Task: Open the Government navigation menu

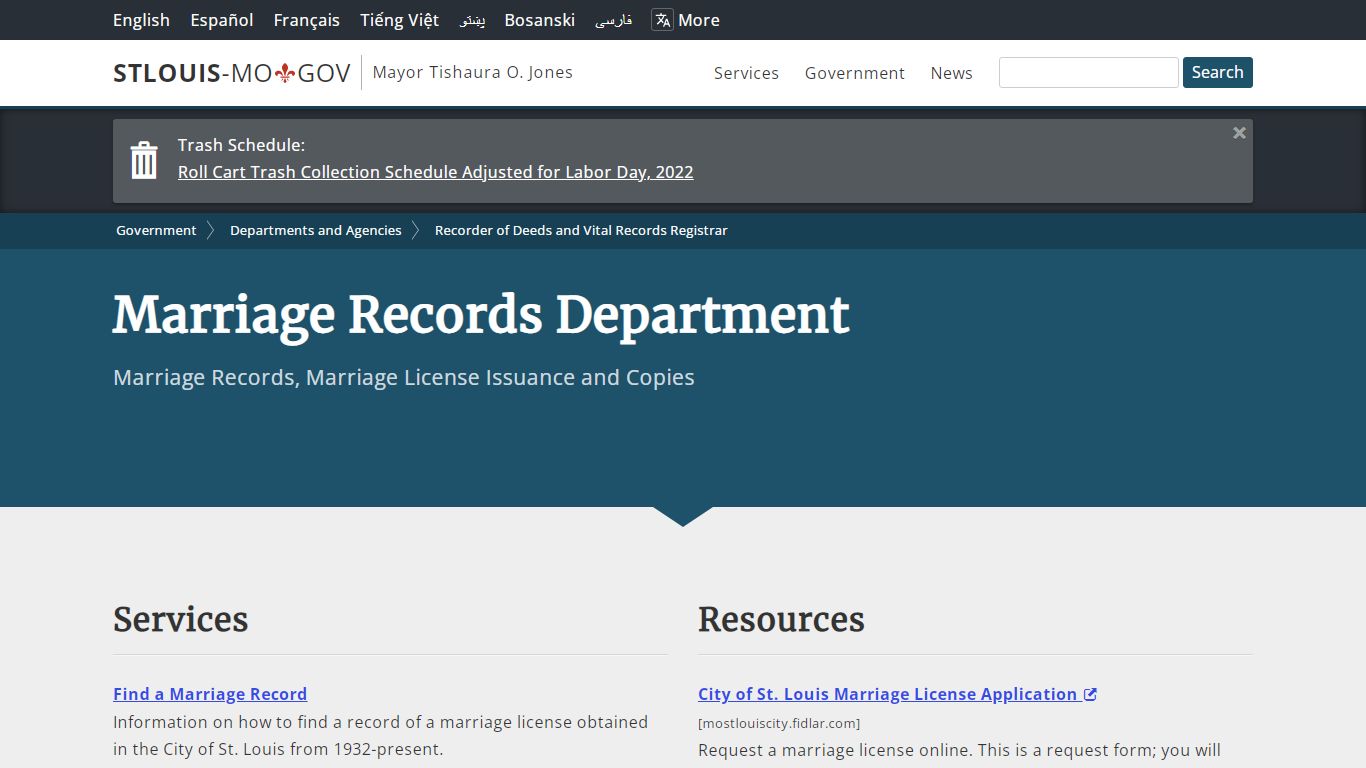Action: [x=855, y=73]
